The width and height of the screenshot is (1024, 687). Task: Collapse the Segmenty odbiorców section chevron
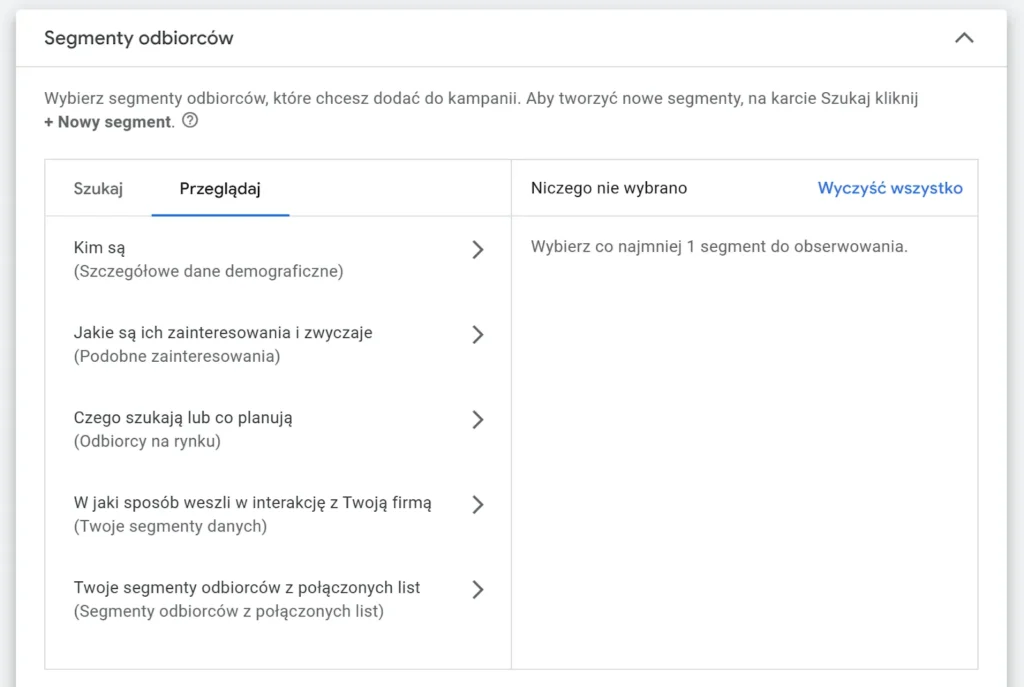[964, 38]
